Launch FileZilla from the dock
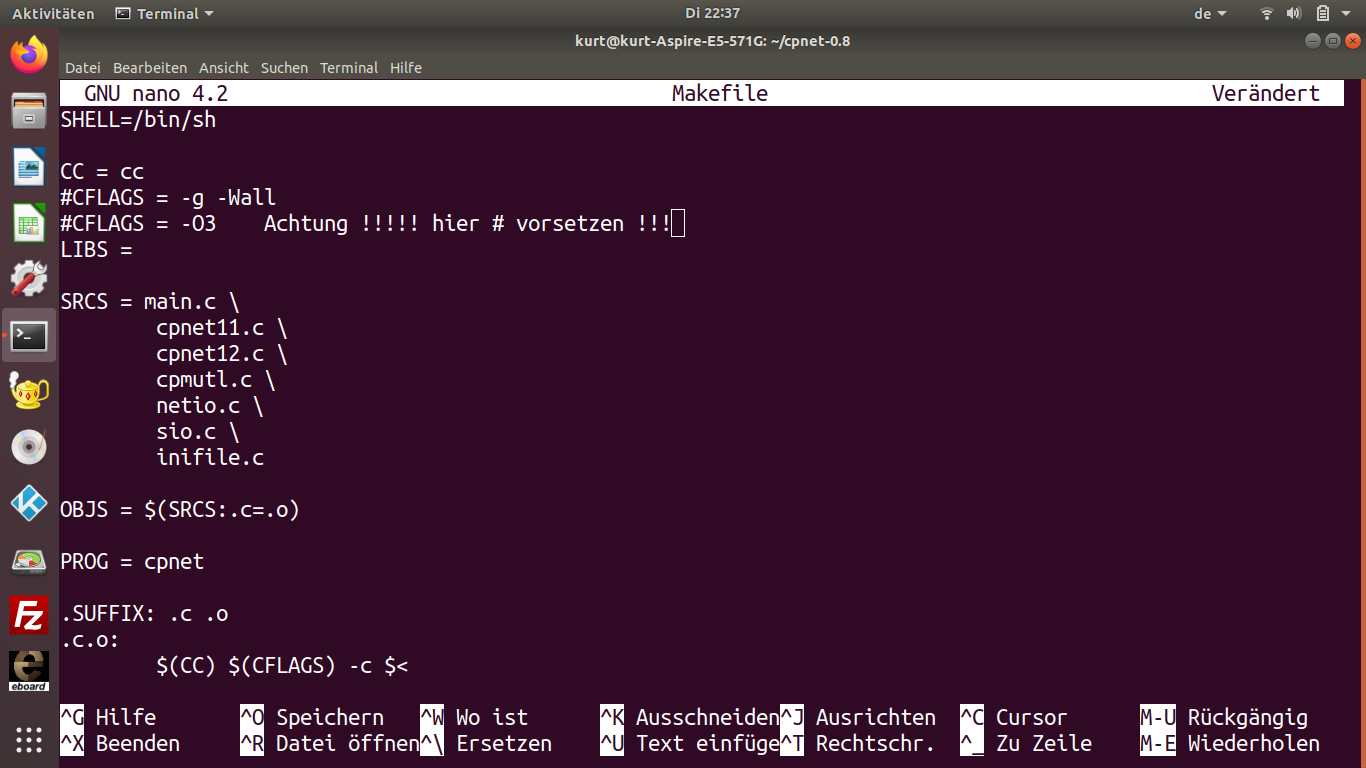Viewport: 1366px width, 768px height. (29, 615)
